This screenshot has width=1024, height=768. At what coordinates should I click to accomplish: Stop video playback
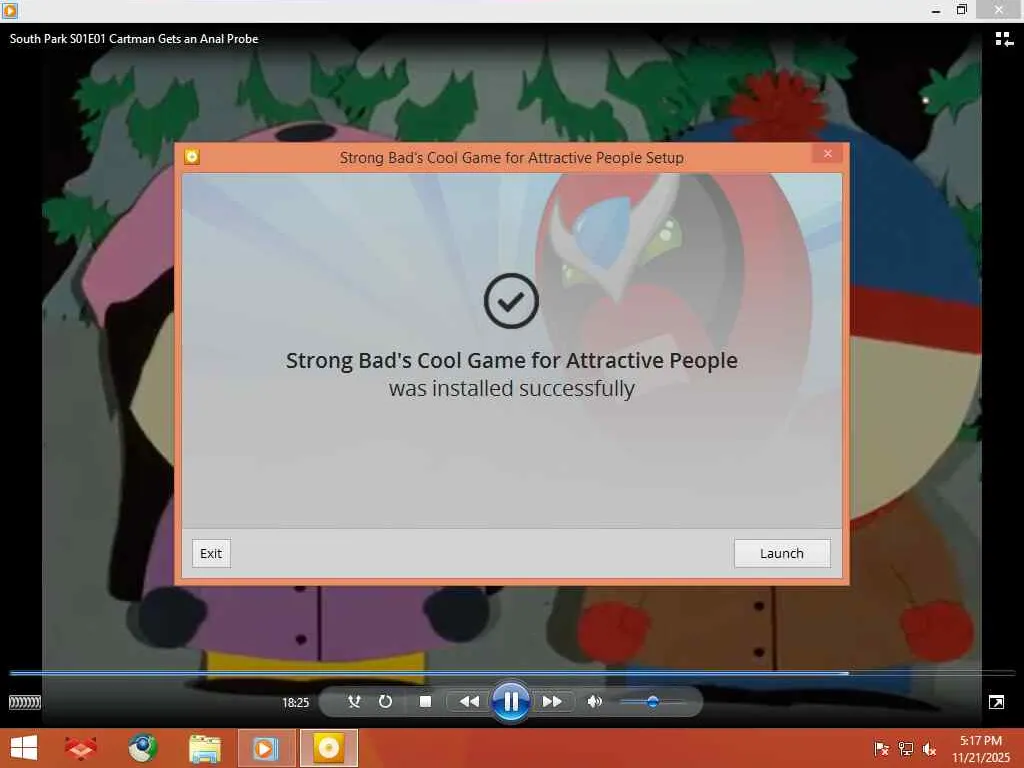click(425, 701)
